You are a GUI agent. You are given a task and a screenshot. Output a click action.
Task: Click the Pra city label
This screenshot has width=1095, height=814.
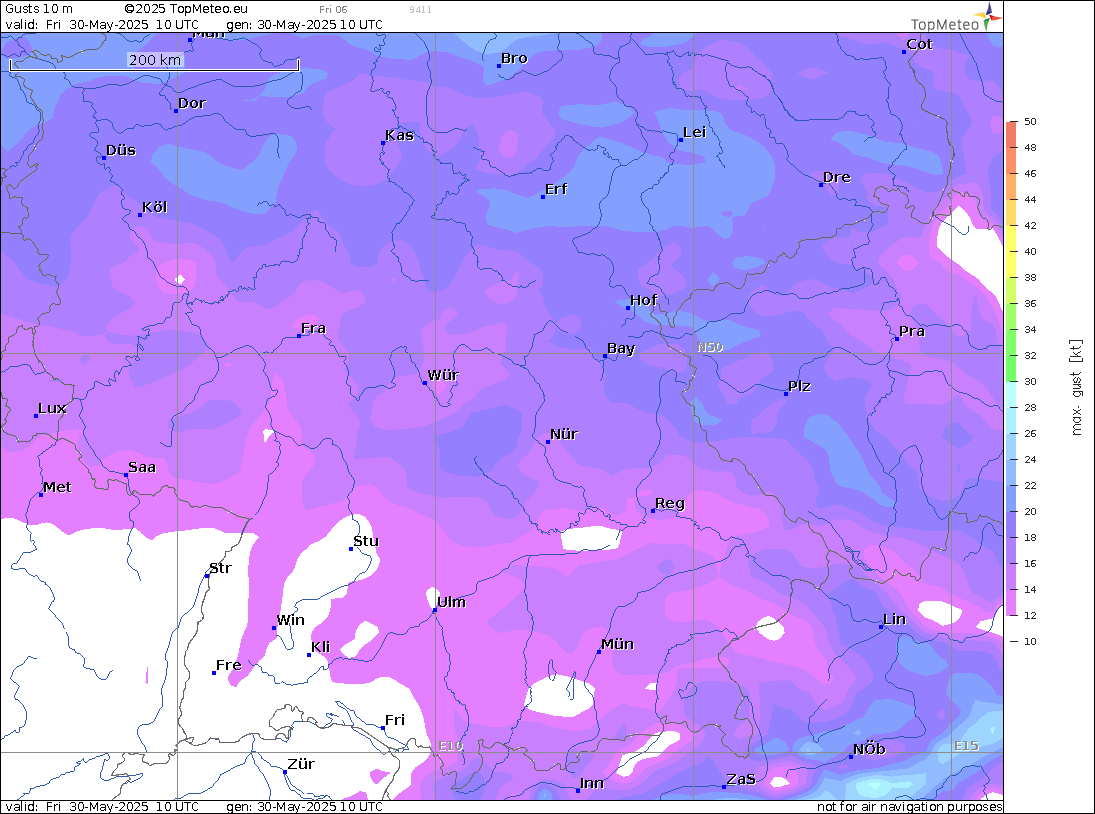point(911,332)
